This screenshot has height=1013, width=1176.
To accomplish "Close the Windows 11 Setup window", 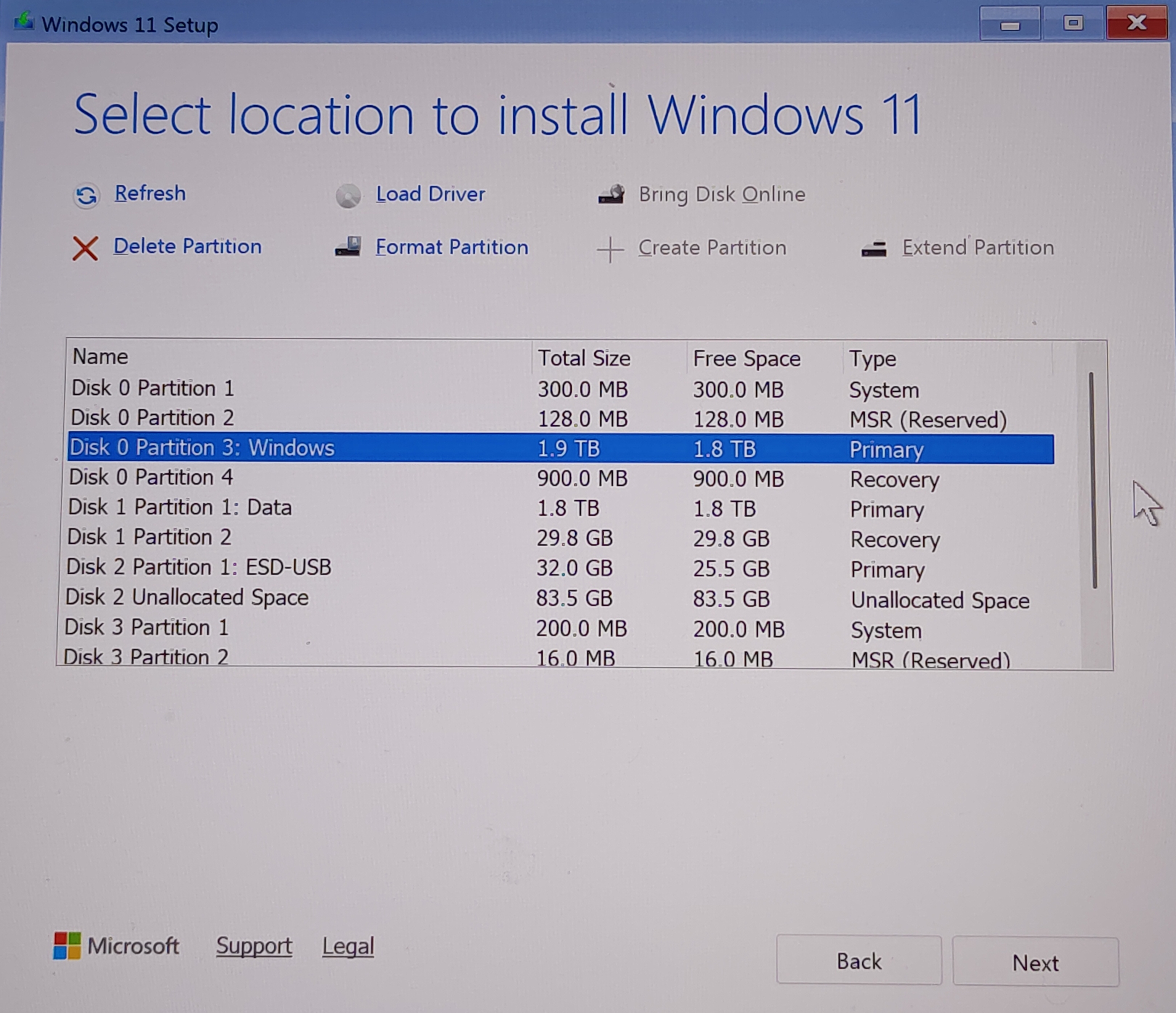I will tap(1136, 23).
